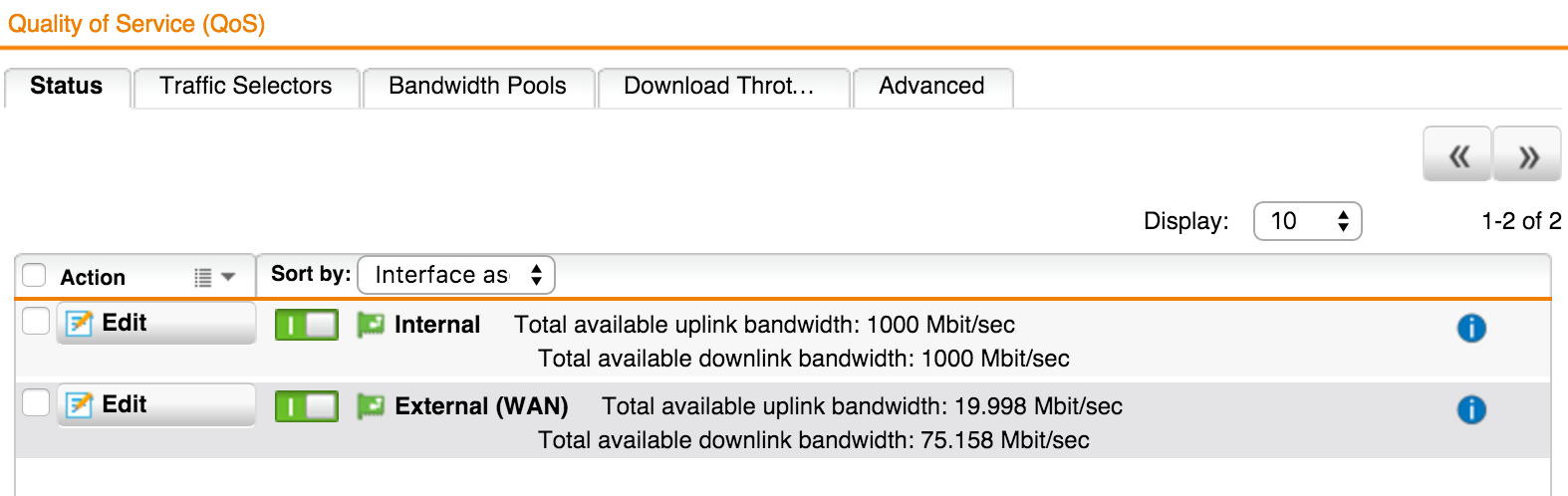Go to the next page of results
Viewport: 1568px width, 496px height.
1527,154
